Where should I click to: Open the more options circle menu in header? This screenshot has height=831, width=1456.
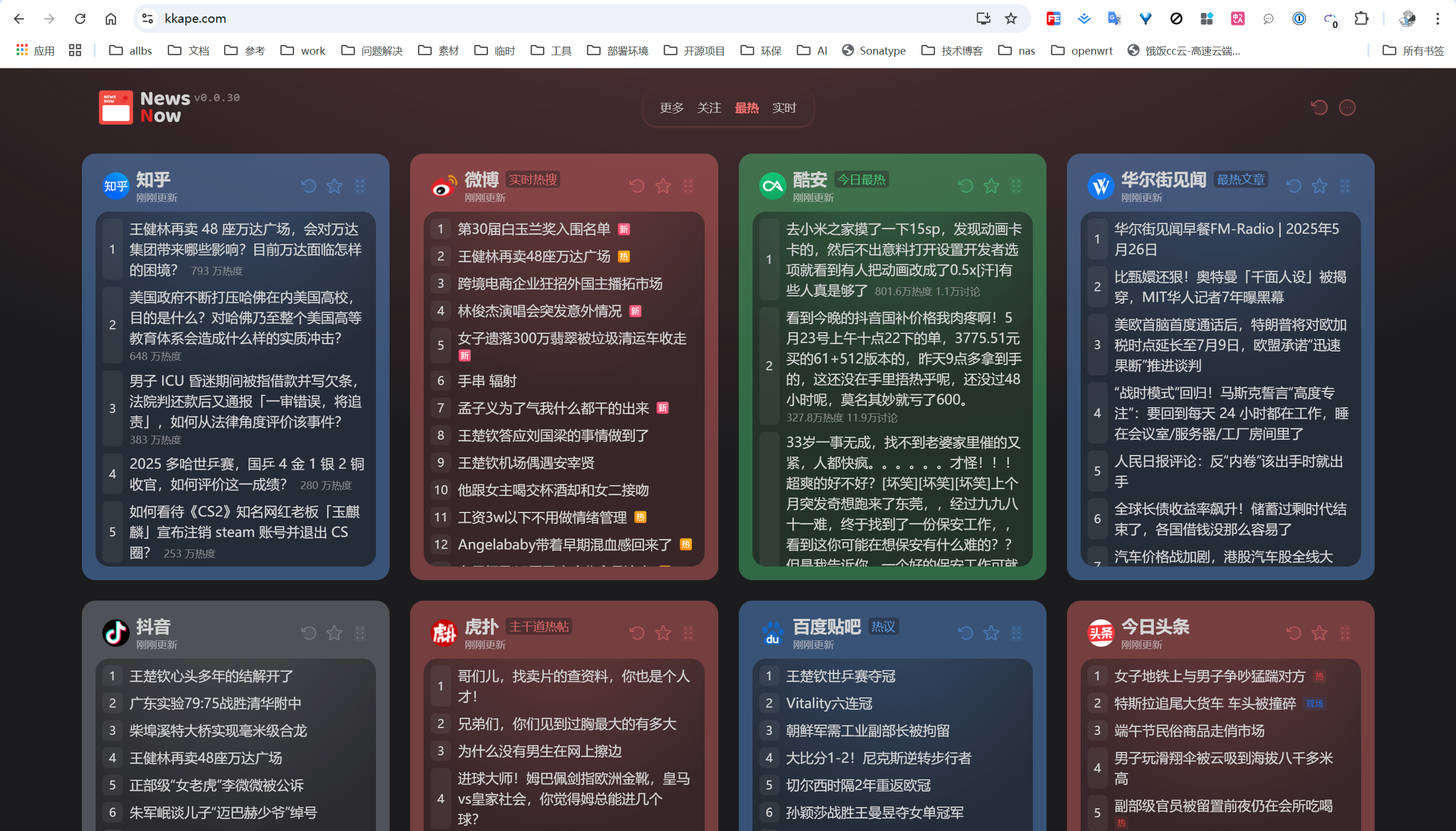[x=1347, y=108]
